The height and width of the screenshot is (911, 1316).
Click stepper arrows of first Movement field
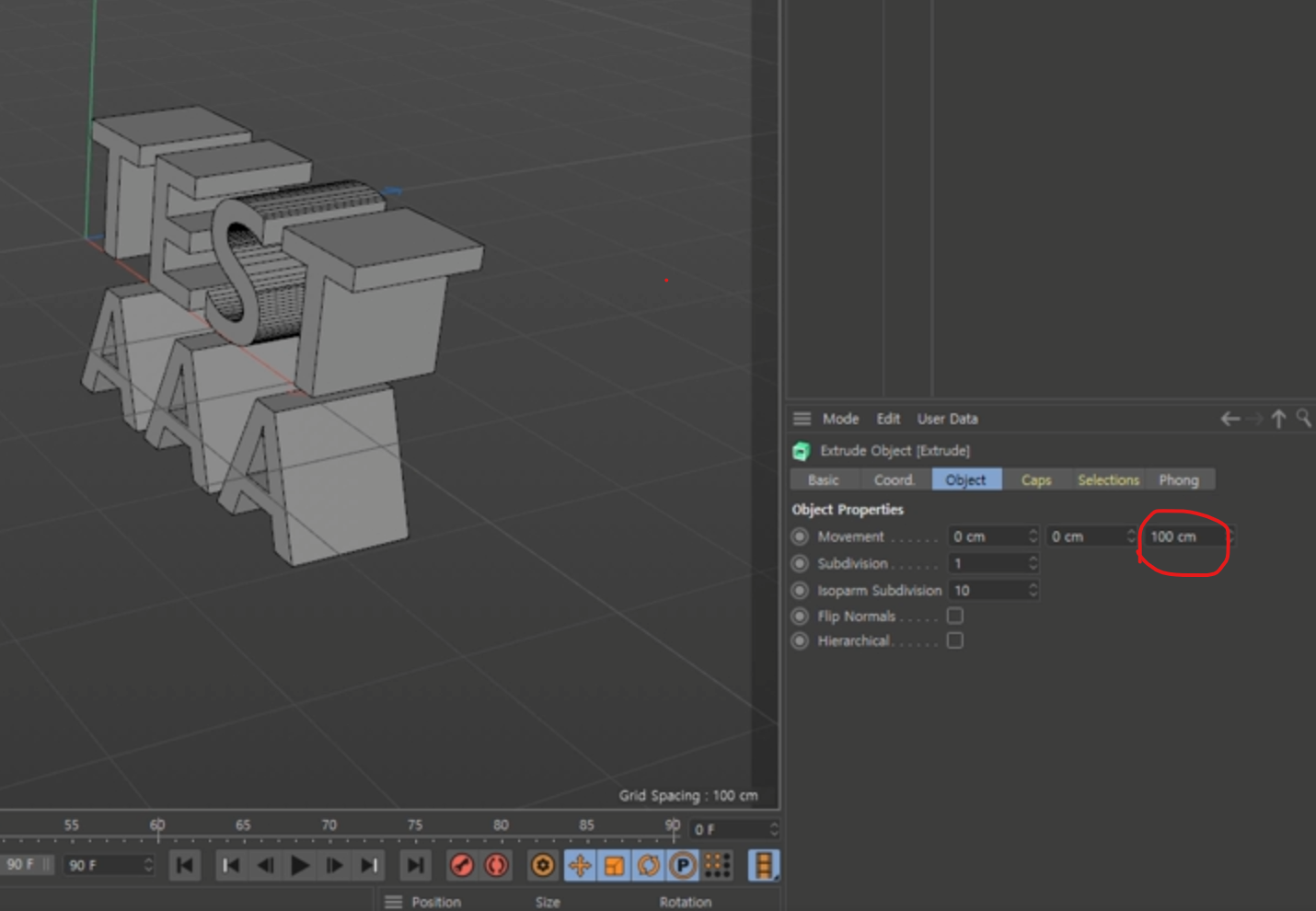click(1033, 536)
